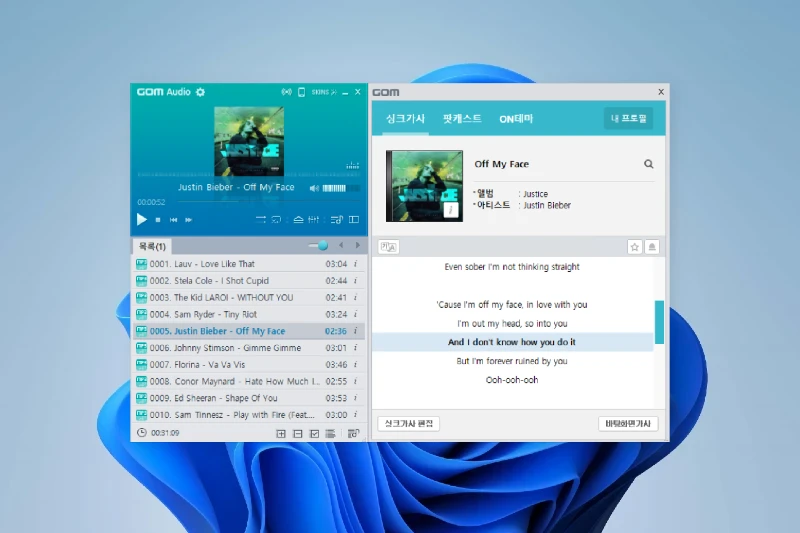This screenshot has height=533, width=800.
Task: Click the clock total time icon
Action: (141, 433)
